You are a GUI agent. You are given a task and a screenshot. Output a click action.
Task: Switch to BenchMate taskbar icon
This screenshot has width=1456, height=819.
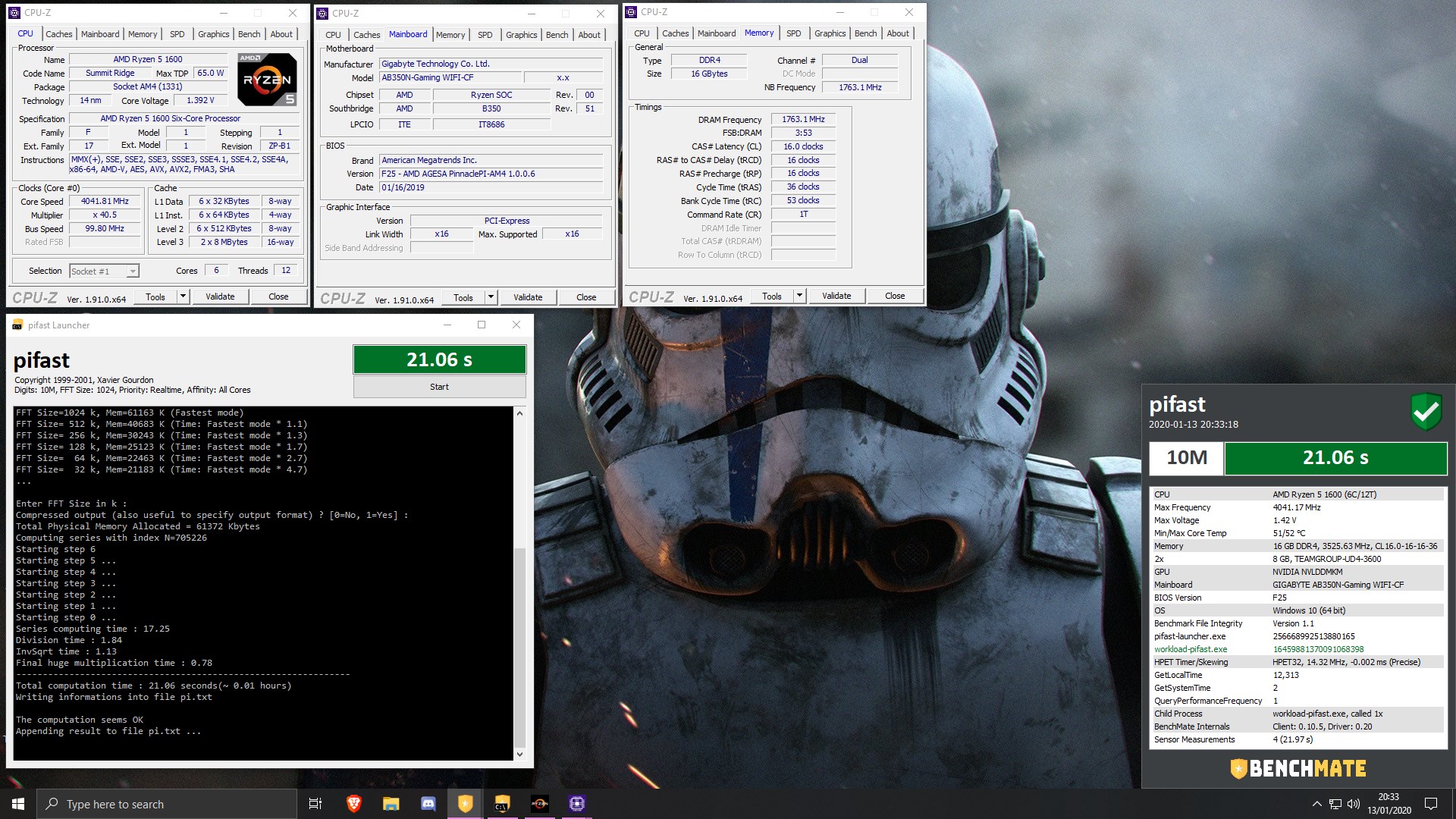click(x=465, y=804)
